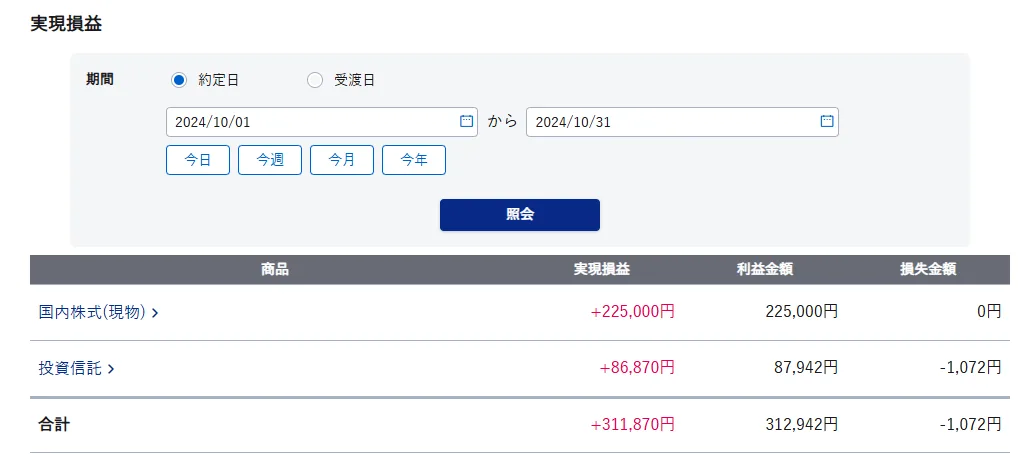Click the 商品 column header
This screenshot has height=454, width=1021.
tap(275, 269)
